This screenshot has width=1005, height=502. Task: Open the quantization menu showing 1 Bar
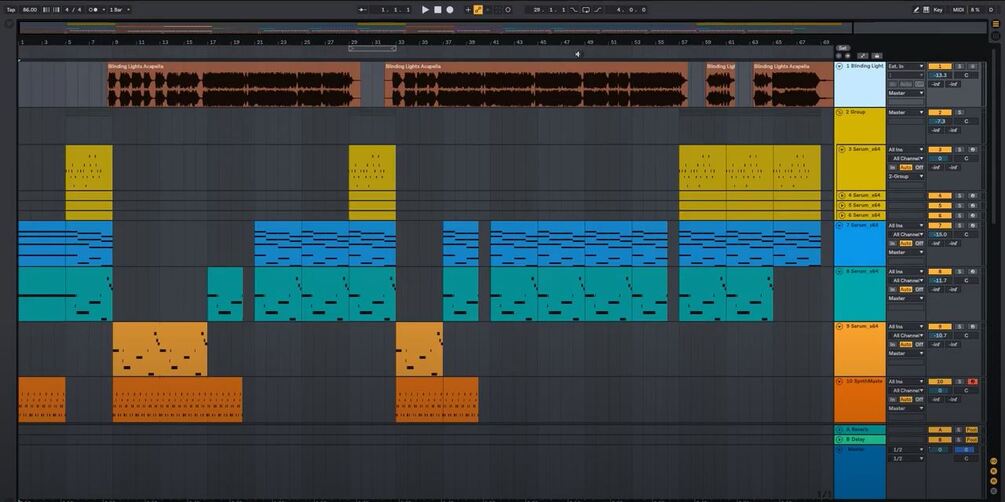point(119,10)
